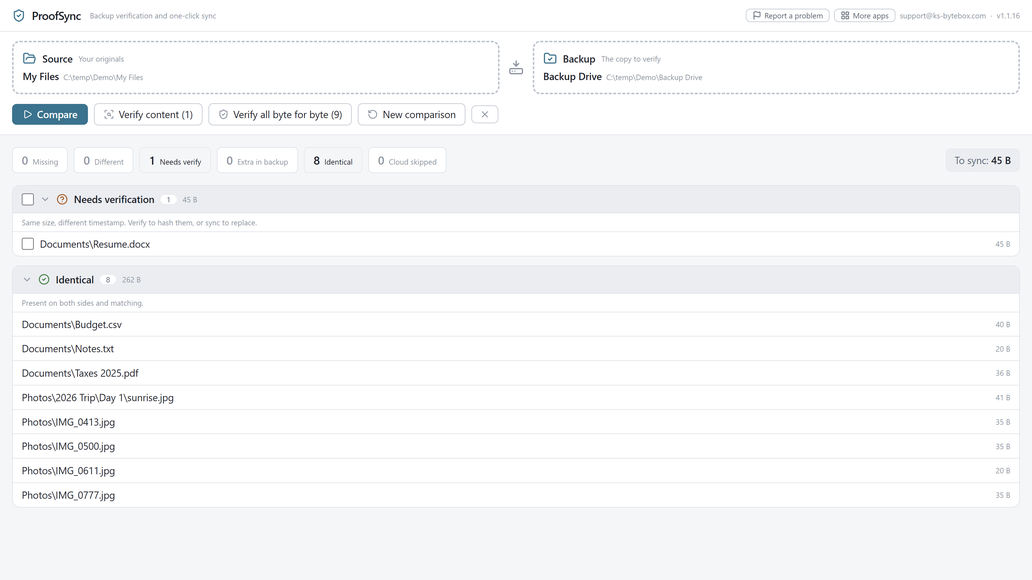Image resolution: width=1032 pixels, height=580 pixels.
Task: Filter by 1 Needs verify
Action: pyautogui.click(x=175, y=161)
